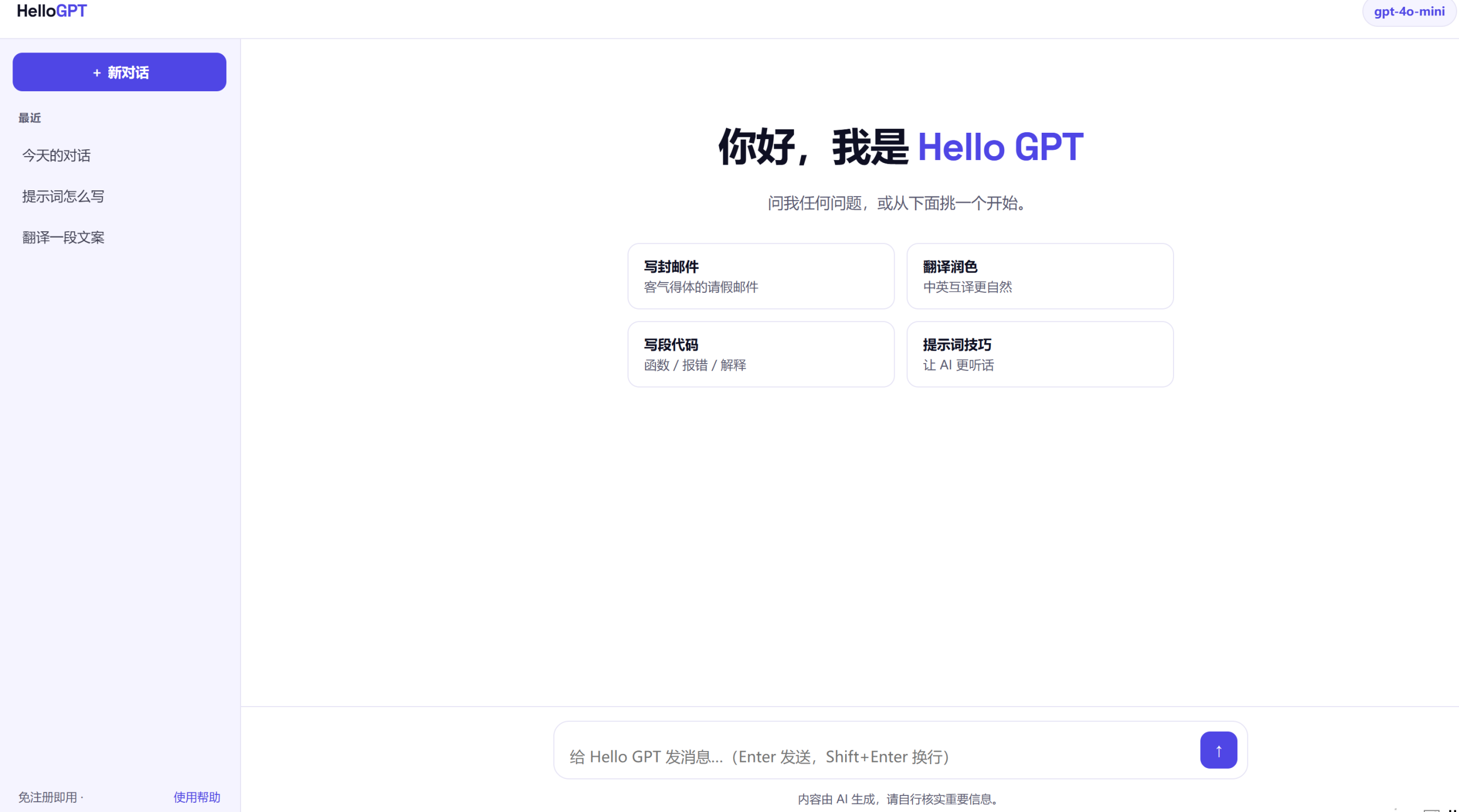Image resolution: width=1459 pixels, height=812 pixels.
Task: Focus the message input field
Action: (x=878, y=756)
